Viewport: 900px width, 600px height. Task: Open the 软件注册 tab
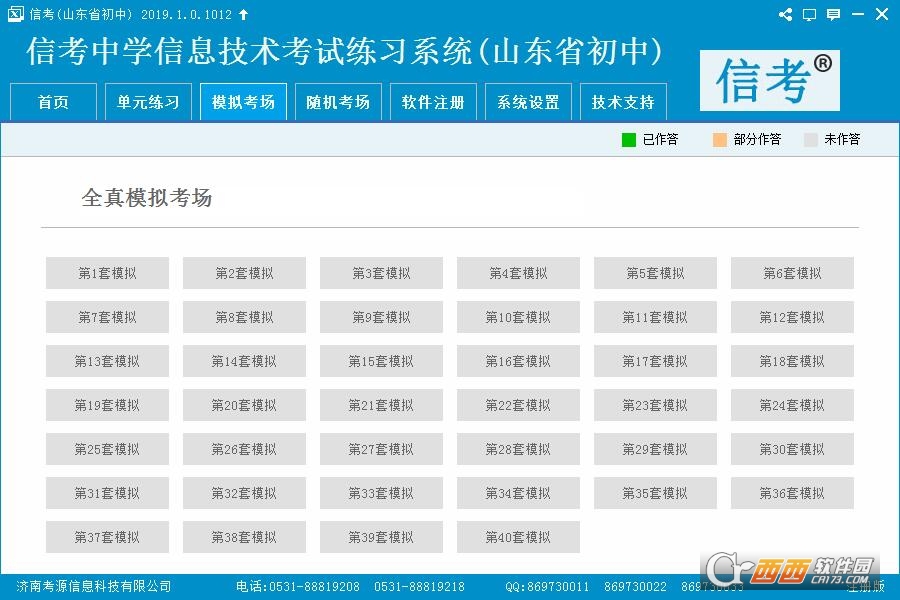tap(433, 102)
